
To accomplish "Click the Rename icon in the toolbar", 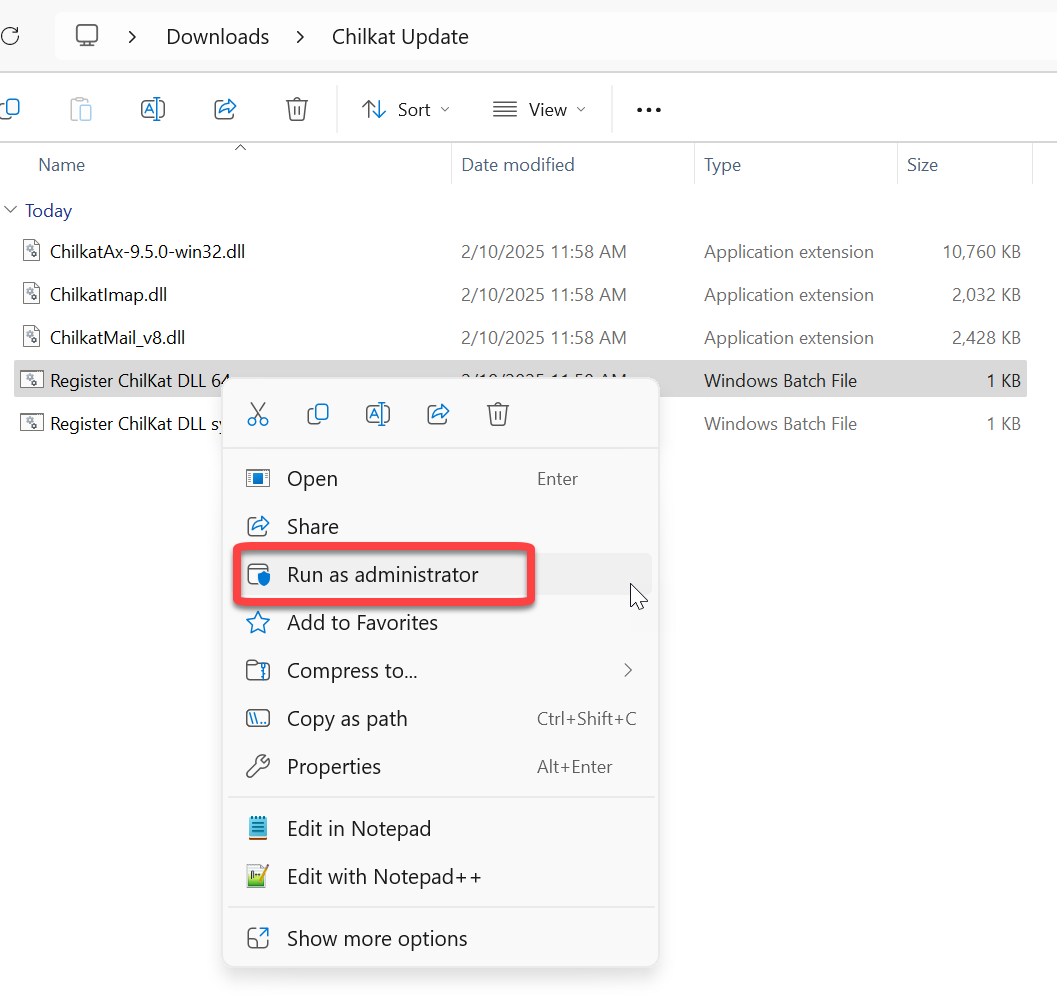I will click(x=153, y=109).
